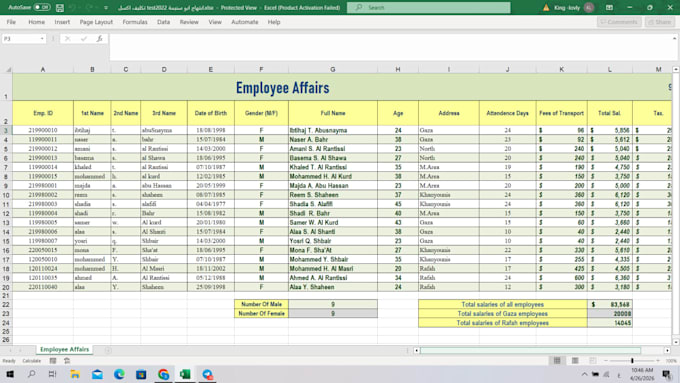Click the Employee Affairs title cell
The height and width of the screenshot is (383, 680).
283,88
